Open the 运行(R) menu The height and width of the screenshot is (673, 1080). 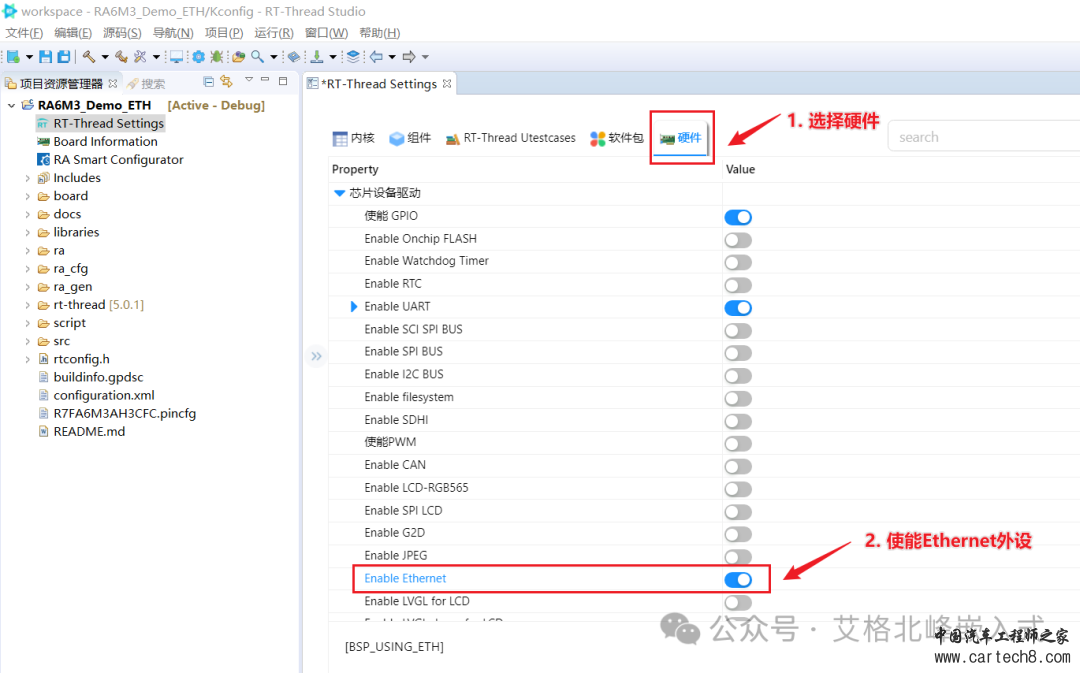coord(273,33)
